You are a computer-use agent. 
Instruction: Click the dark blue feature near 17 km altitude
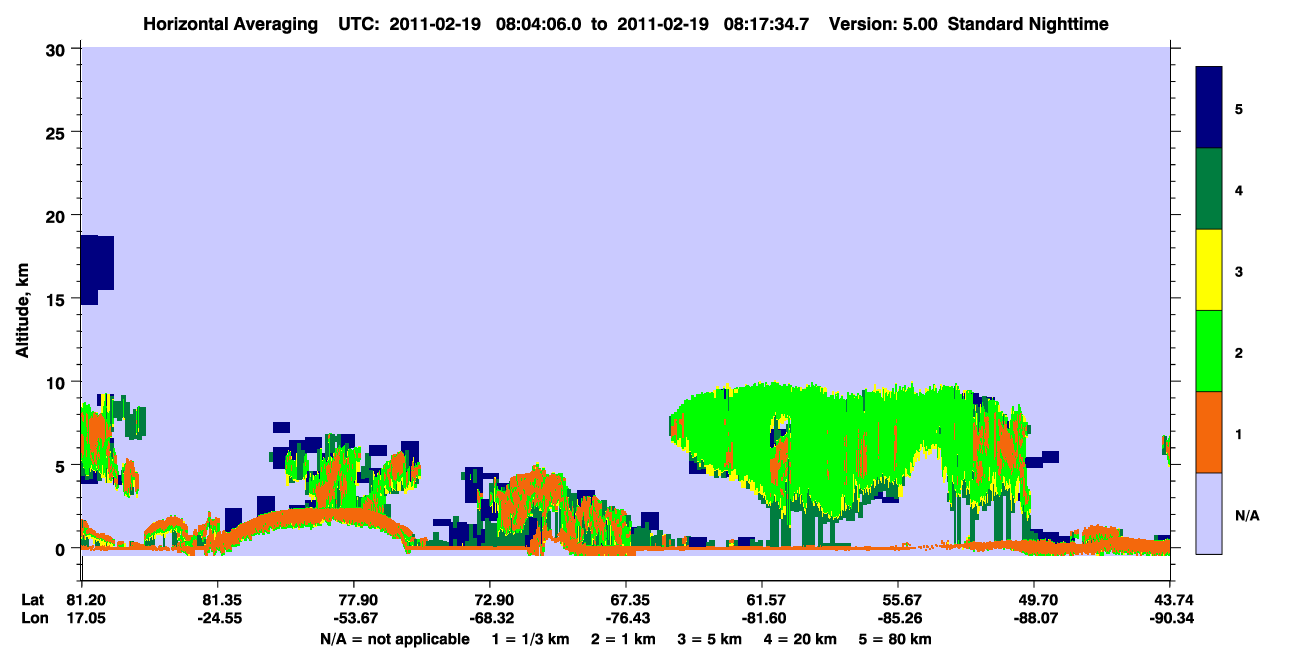(x=96, y=268)
